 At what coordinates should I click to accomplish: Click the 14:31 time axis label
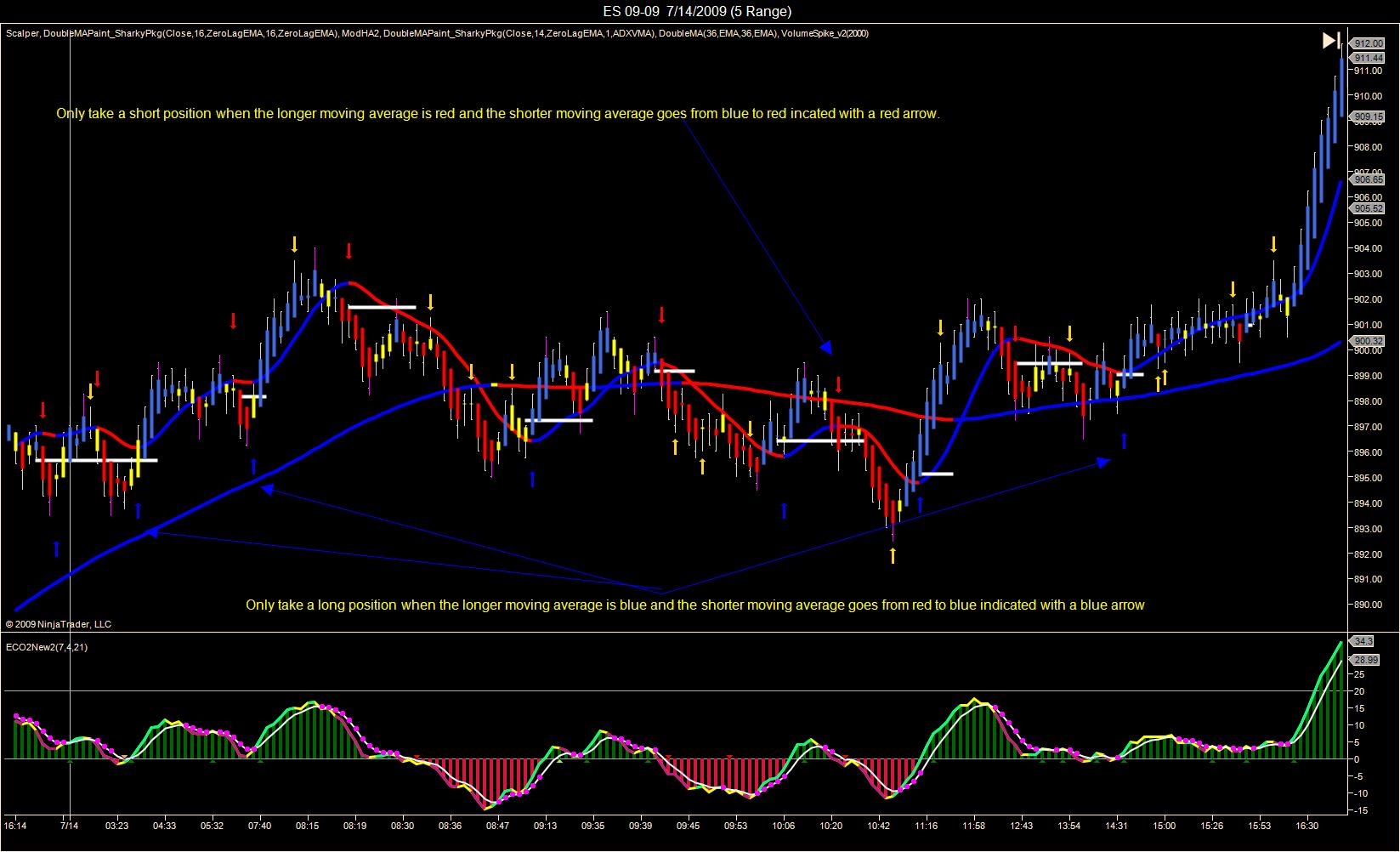pos(1117,826)
